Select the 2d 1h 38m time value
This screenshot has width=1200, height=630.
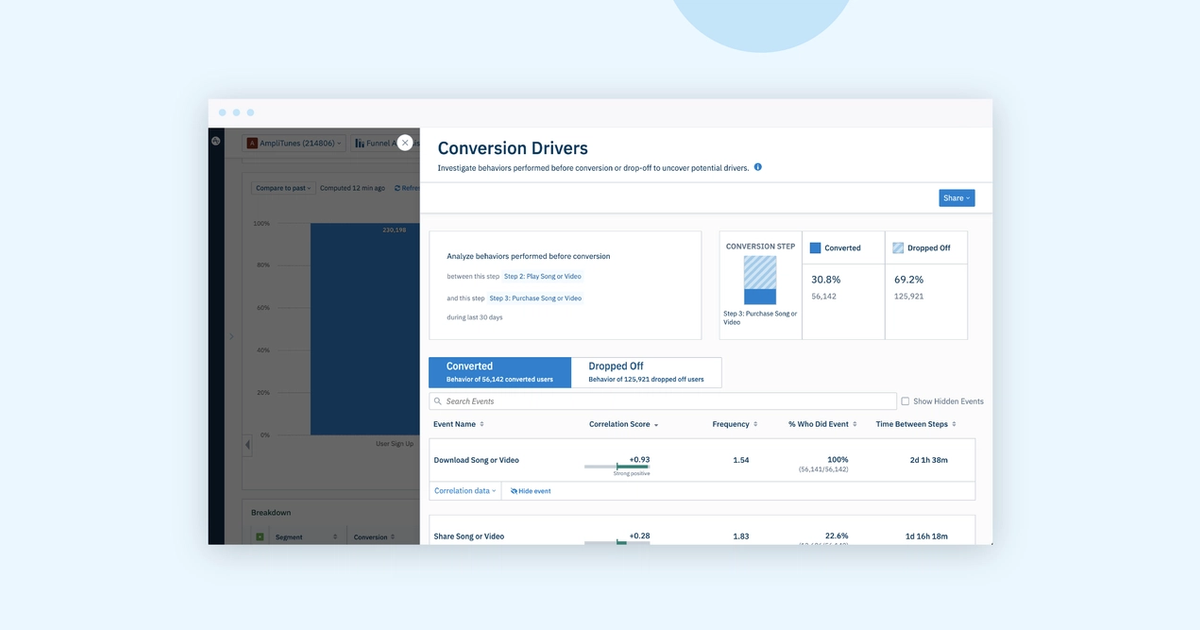[x=928, y=460]
